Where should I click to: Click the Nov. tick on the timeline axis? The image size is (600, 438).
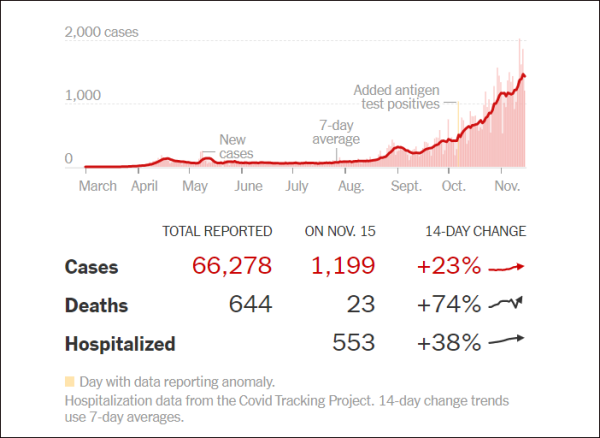507,186
